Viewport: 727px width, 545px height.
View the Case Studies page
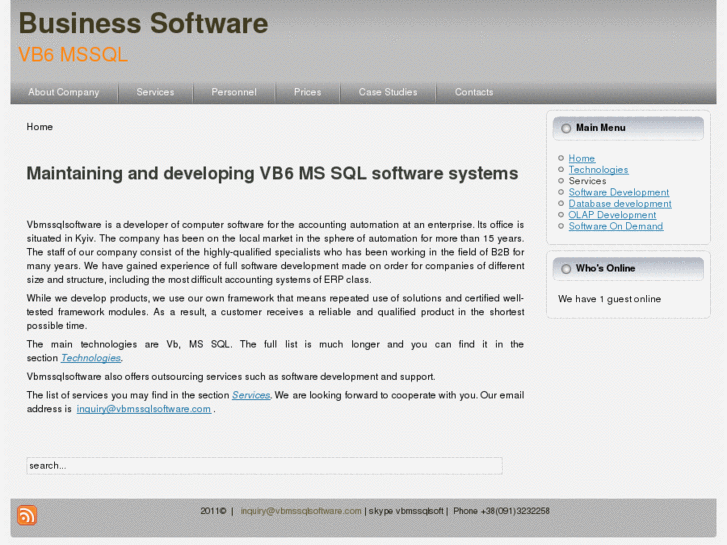[388, 92]
